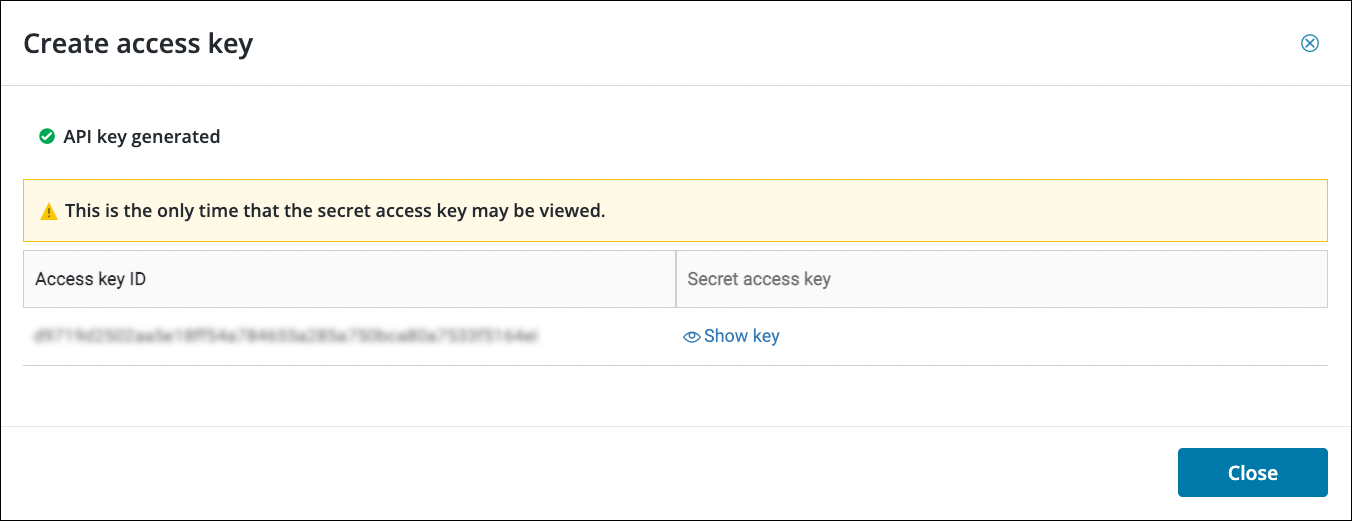
Task: Select the Secret access key column header
Action: click(x=1002, y=279)
